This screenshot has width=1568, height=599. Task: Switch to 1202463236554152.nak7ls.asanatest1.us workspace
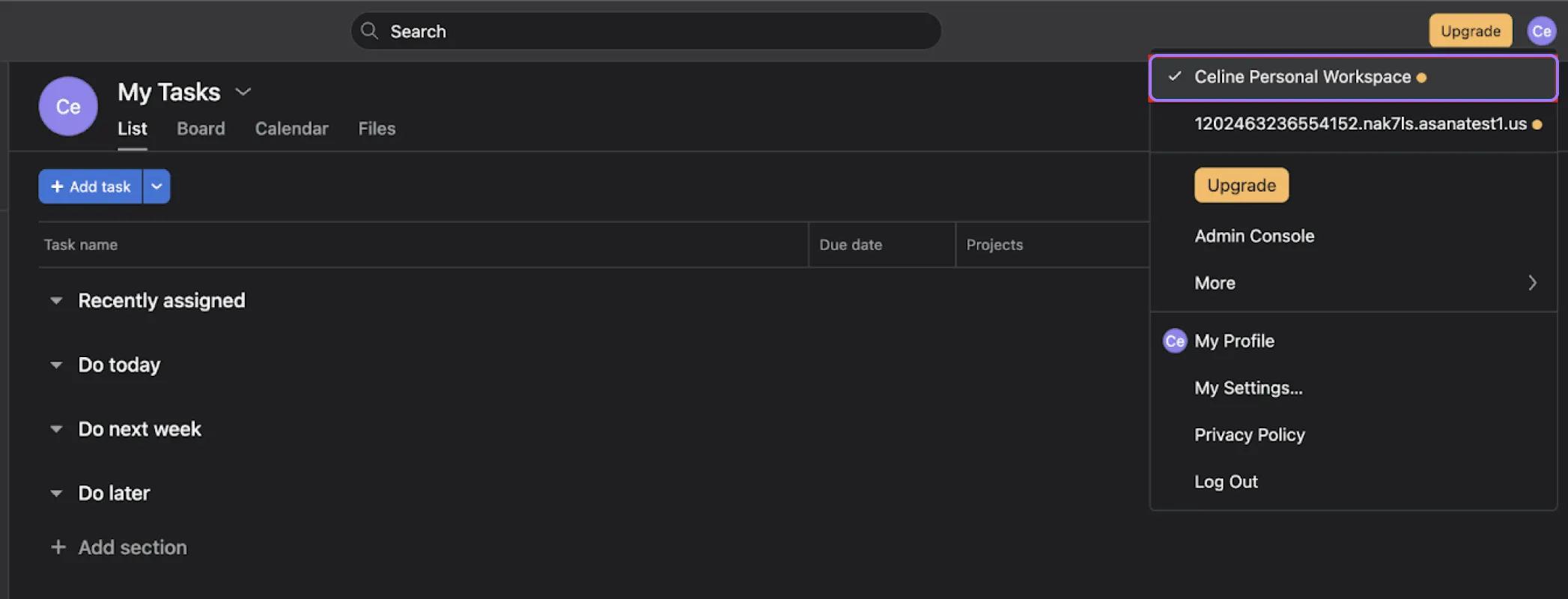1353,124
